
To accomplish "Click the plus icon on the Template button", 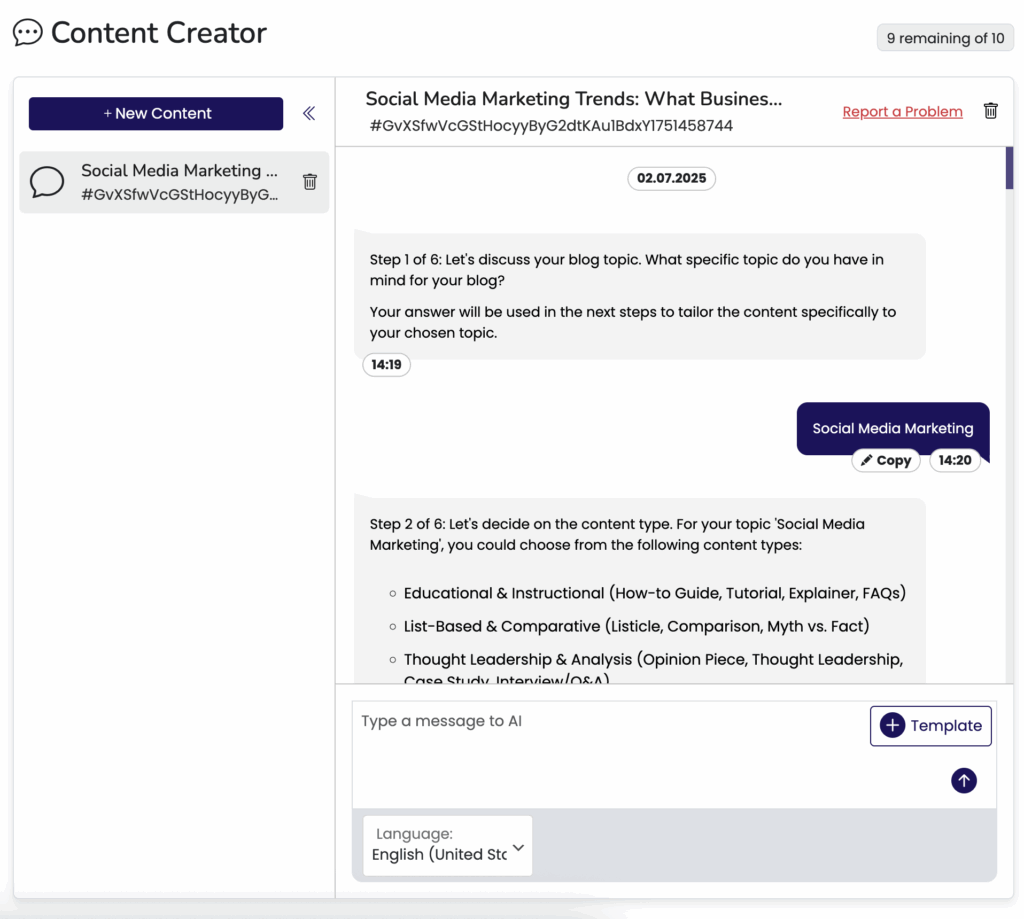I will coord(892,725).
